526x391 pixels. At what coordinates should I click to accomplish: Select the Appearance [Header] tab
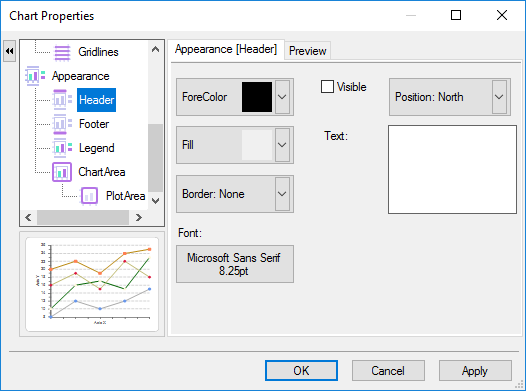pos(226,49)
